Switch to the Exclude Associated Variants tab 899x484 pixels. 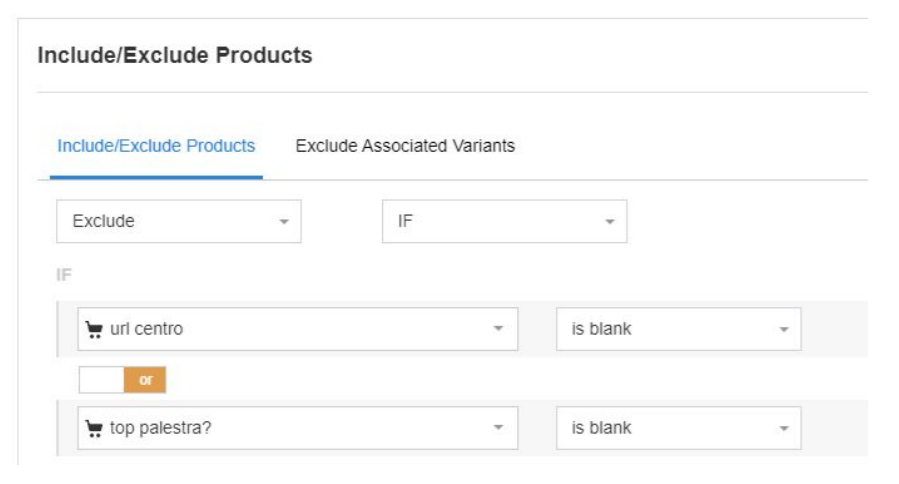tap(405, 146)
